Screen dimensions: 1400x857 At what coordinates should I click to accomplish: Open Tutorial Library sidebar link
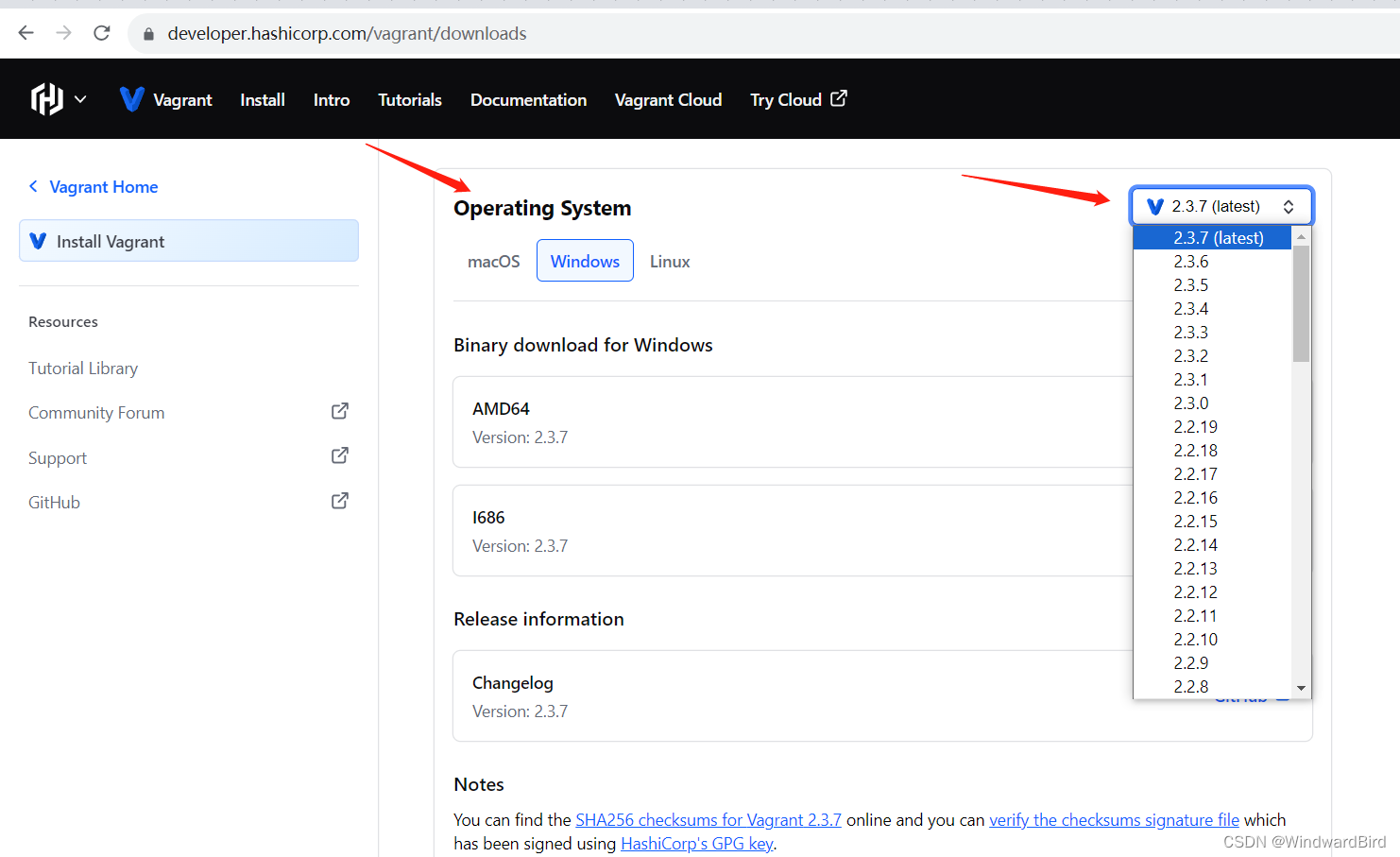(83, 369)
